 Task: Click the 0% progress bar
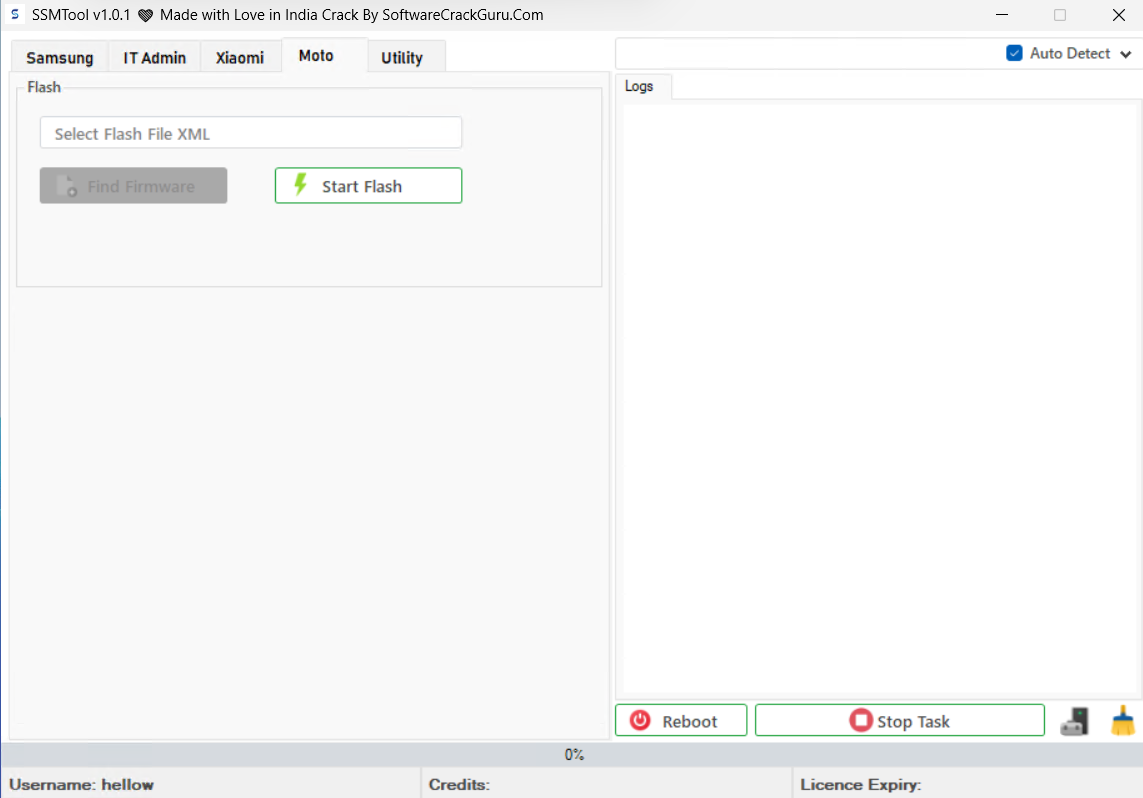(572, 755)
